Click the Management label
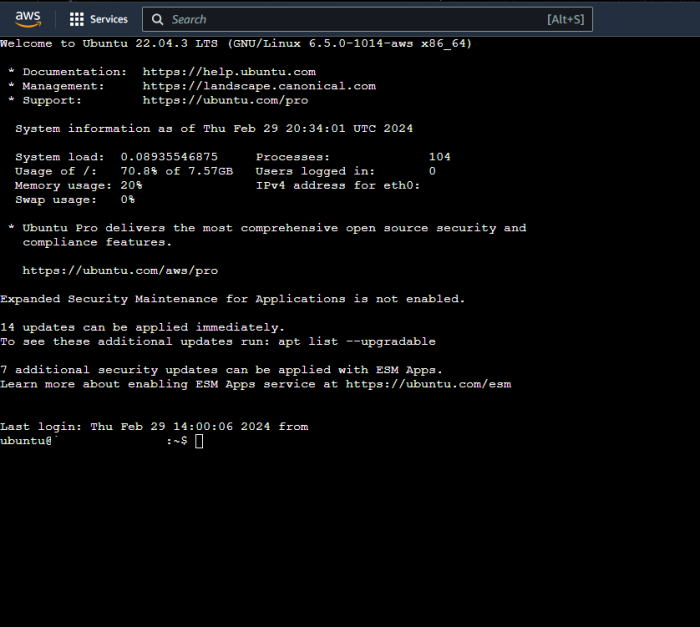 [63, 86]
